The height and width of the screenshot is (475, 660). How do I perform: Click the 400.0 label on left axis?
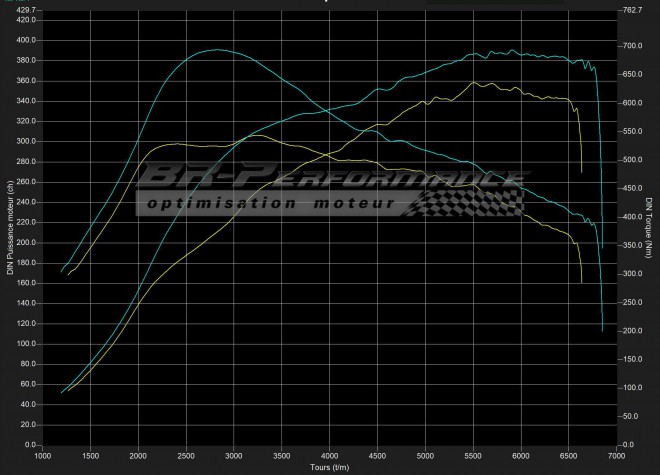[25, 40]
